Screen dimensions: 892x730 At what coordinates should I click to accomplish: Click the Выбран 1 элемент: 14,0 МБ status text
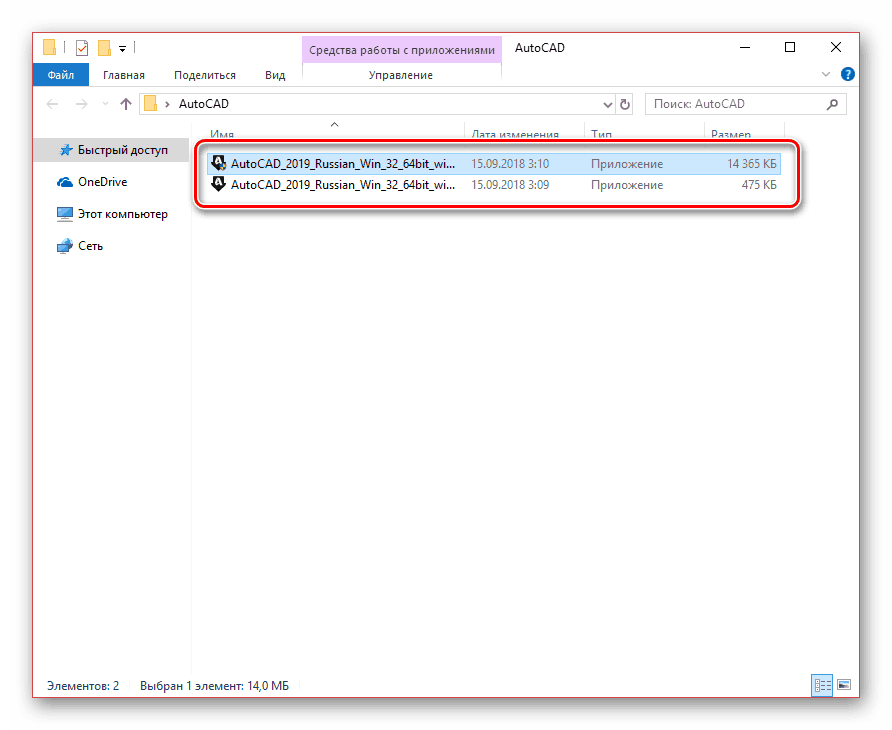214,686
